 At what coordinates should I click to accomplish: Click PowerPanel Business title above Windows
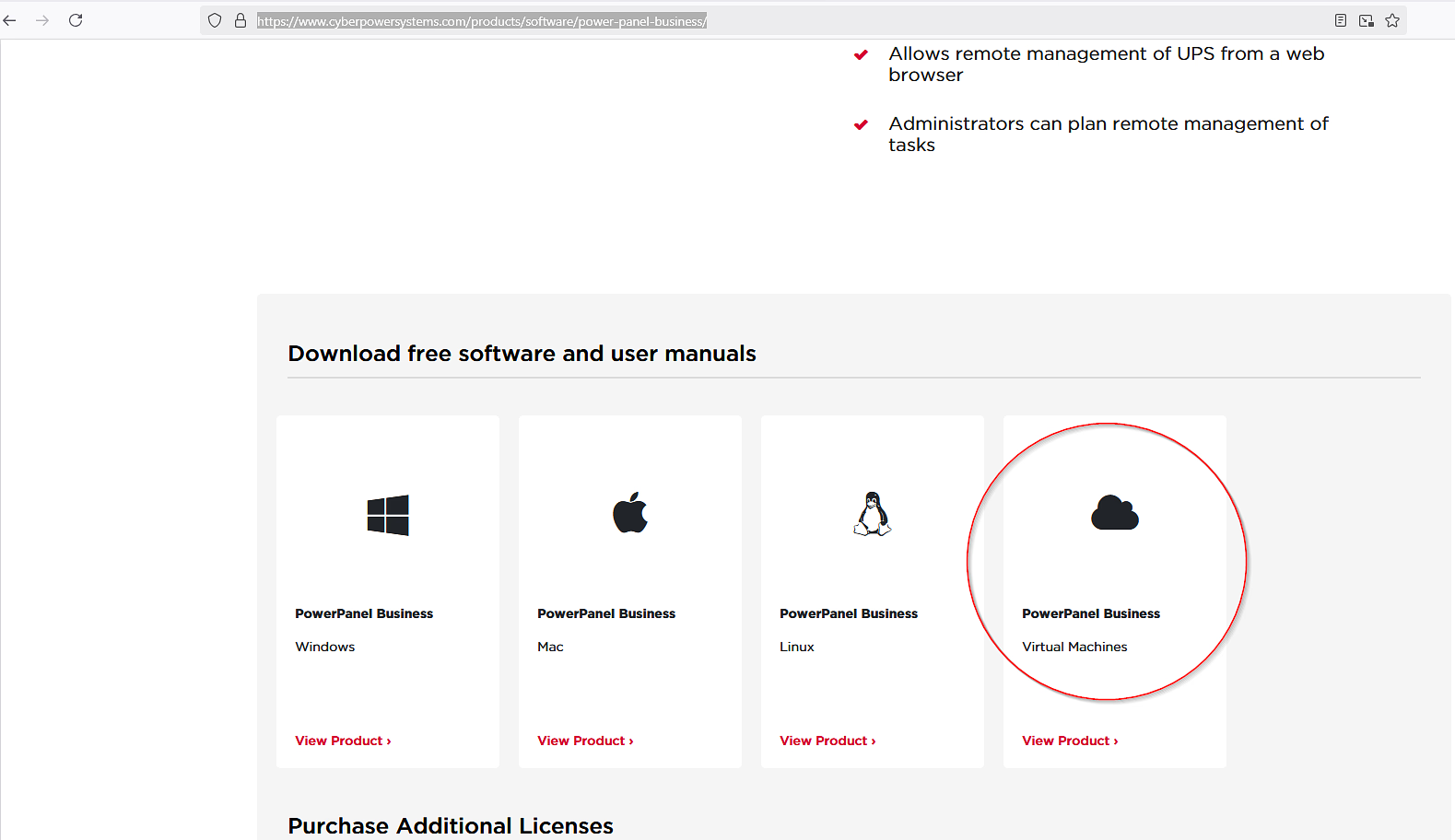coord(364,613)
